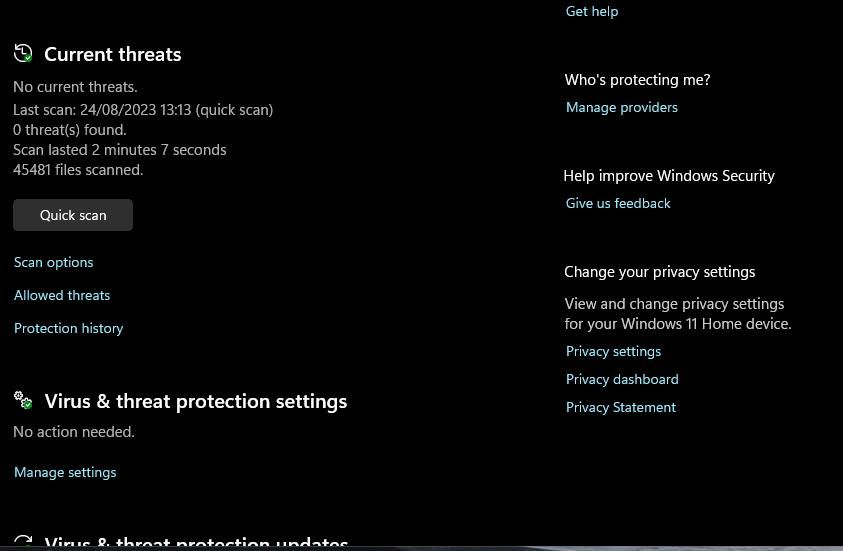Screen dimensions: 843x551
Task: Start a Quick scan
Action: pos(73,215)
